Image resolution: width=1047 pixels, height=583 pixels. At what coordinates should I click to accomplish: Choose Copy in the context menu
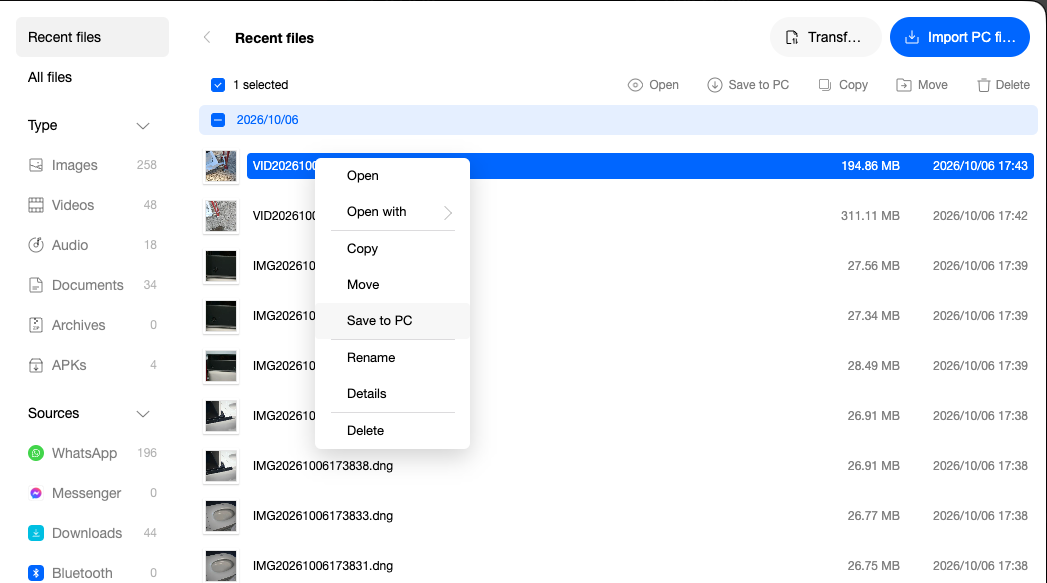(x=392, y=248)
